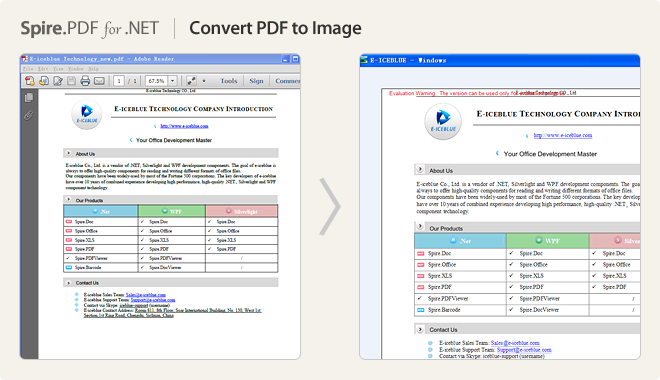Click the Create PDF icon in Adobe Reader toolbar
660x380 pixels.
click(29, 81)
